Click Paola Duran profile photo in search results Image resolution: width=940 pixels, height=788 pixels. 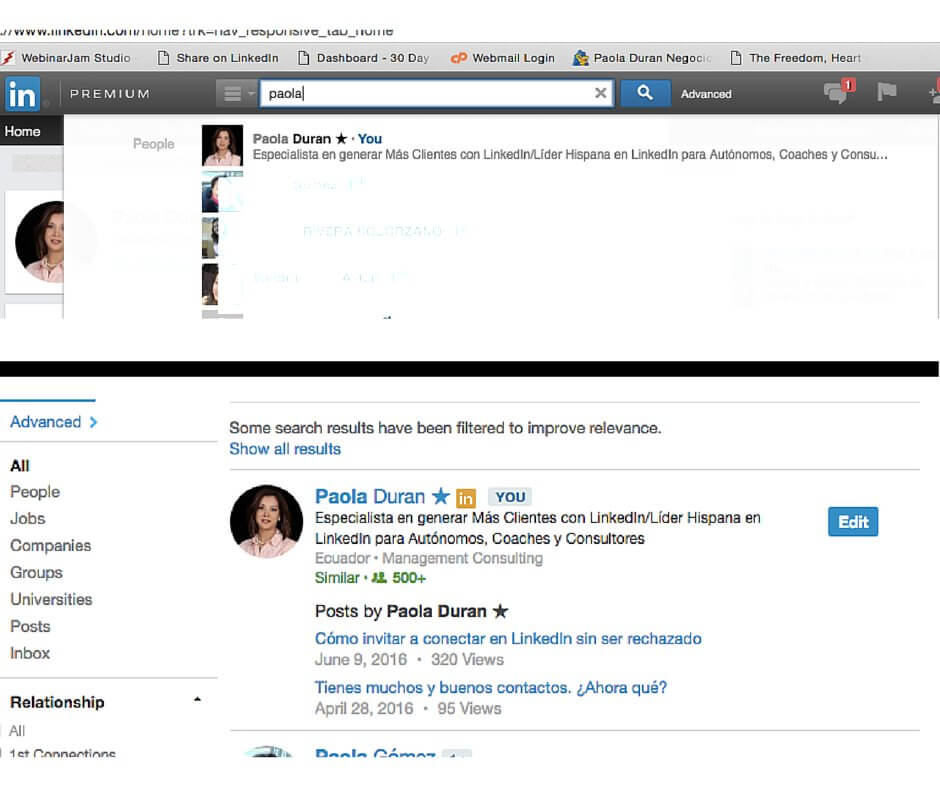267,522
